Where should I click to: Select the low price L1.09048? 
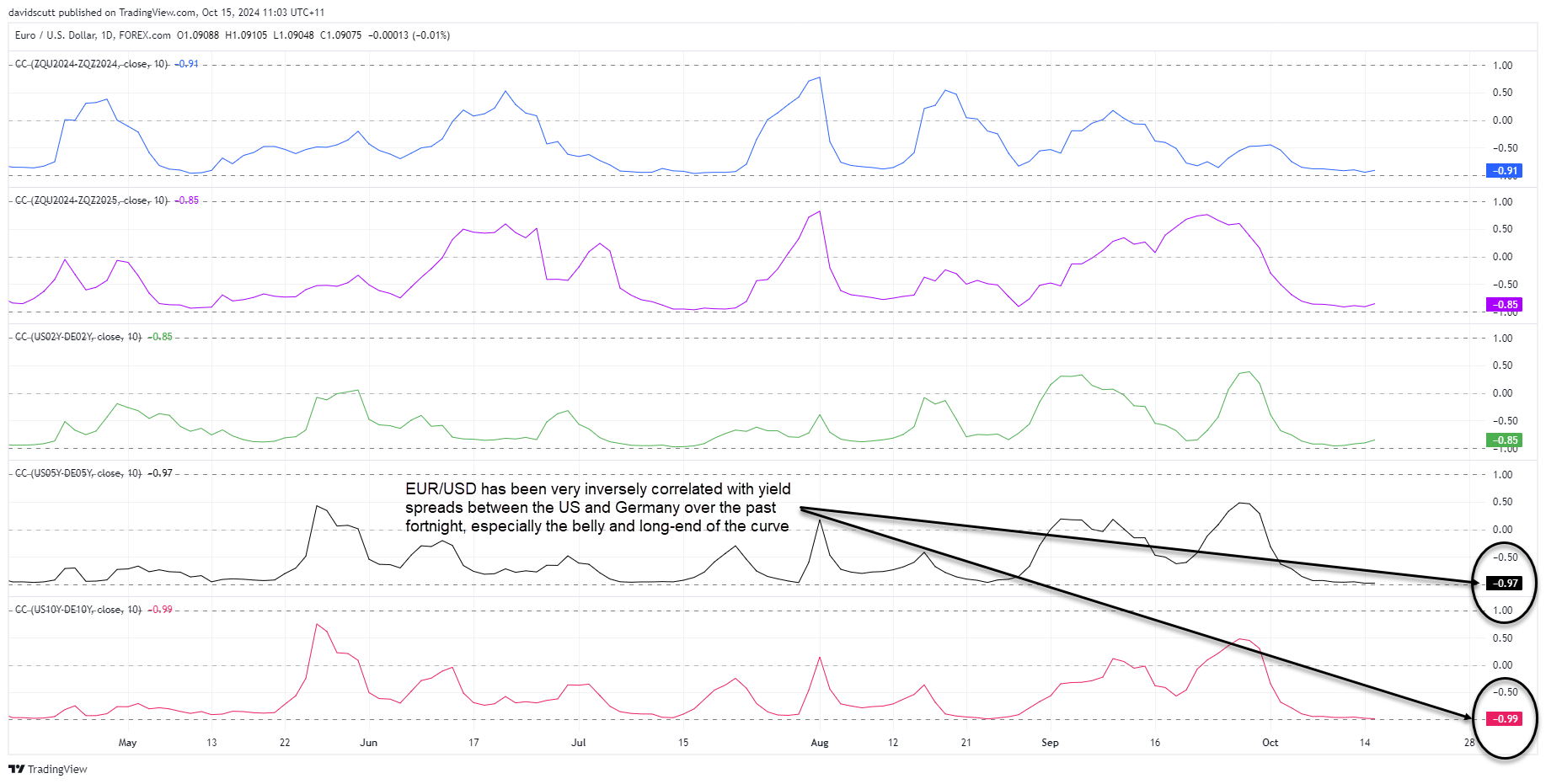[x=293, y=35]
